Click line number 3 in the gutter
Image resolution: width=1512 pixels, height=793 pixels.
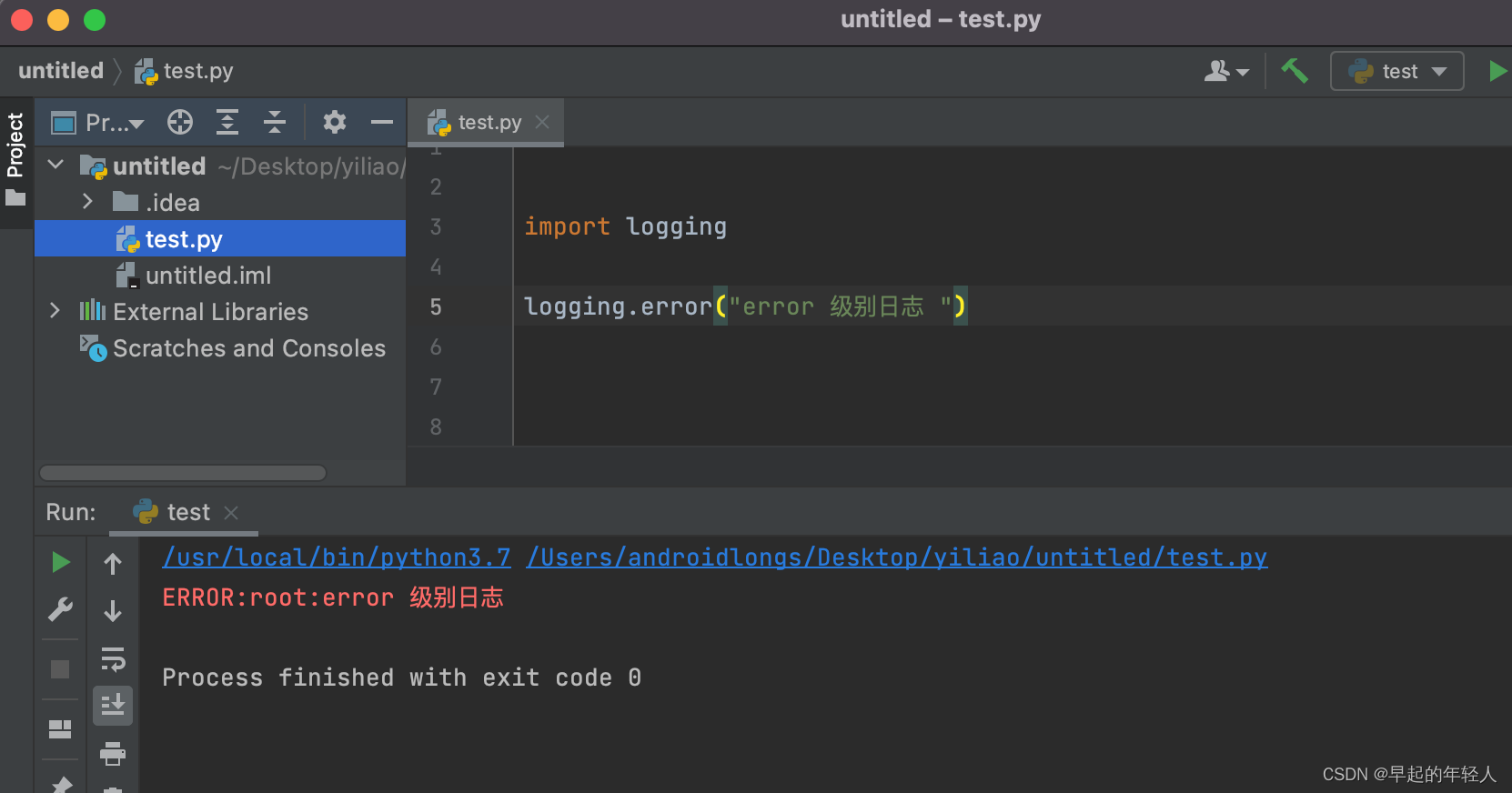tap(436, 227)
